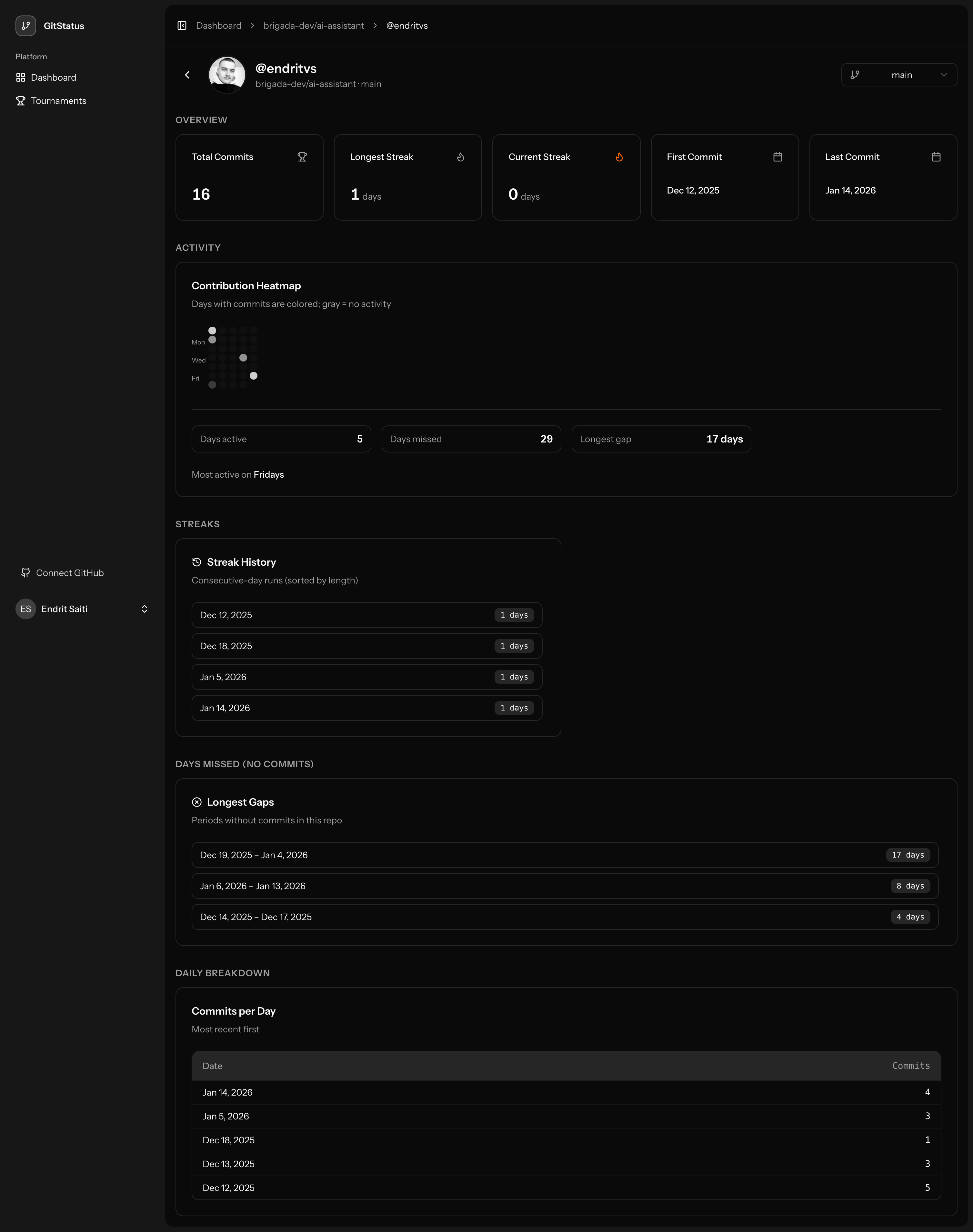The width and height of the screenshot is (973, 1232).
Task: Click the circled-x icon beside Longest Gaps
Action: pos(196,801)
